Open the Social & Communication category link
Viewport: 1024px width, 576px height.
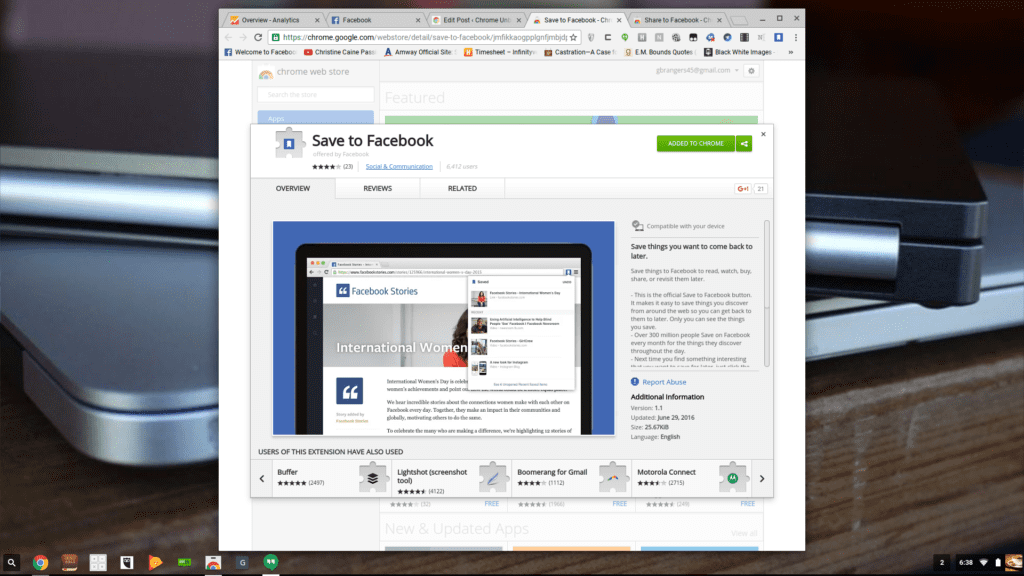(399, 166)
